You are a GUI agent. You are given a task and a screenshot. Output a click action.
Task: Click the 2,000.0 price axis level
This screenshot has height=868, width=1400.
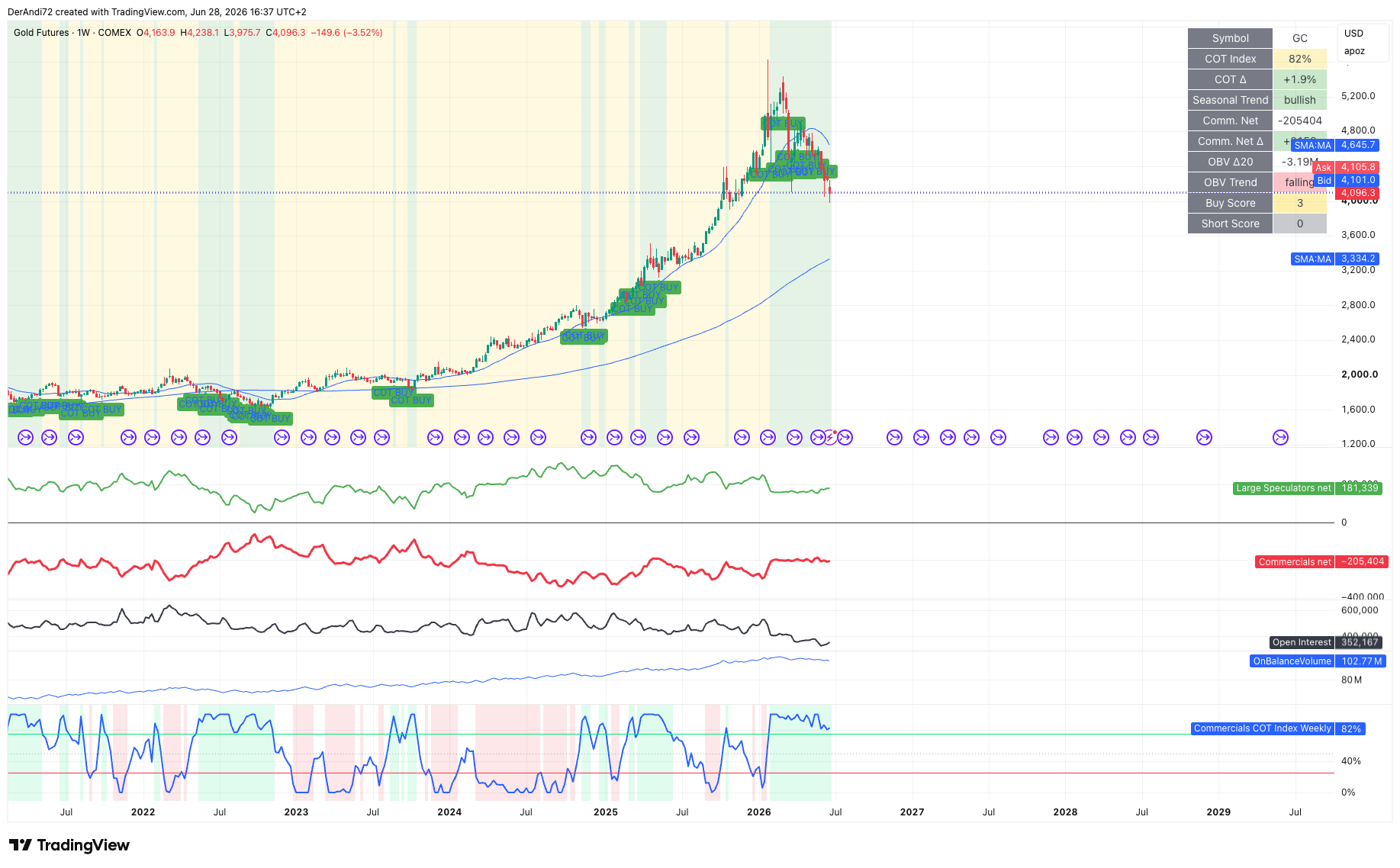1360,375
